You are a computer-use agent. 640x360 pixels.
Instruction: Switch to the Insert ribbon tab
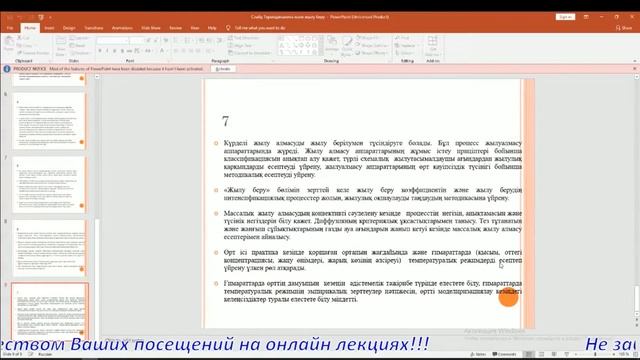click(x=49, y=28)
